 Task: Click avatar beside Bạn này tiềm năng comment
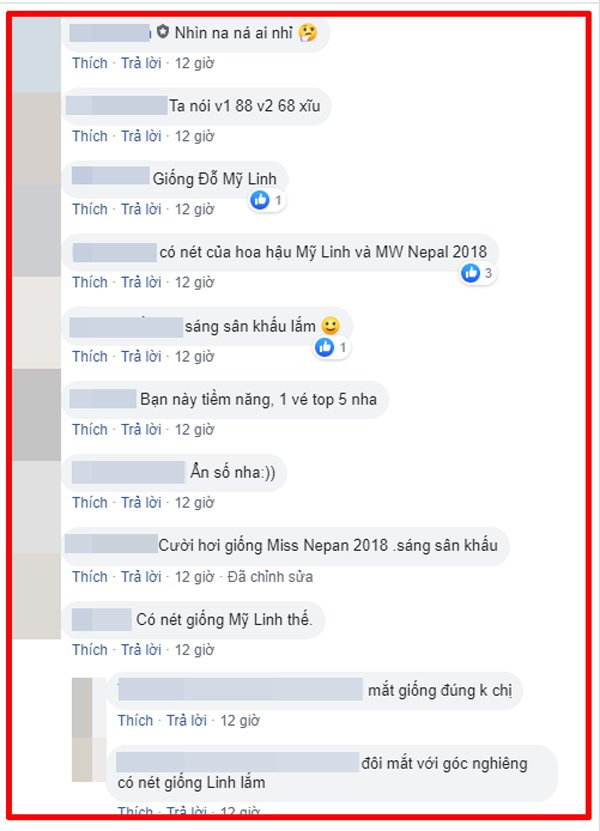click(x=37, y=415)
